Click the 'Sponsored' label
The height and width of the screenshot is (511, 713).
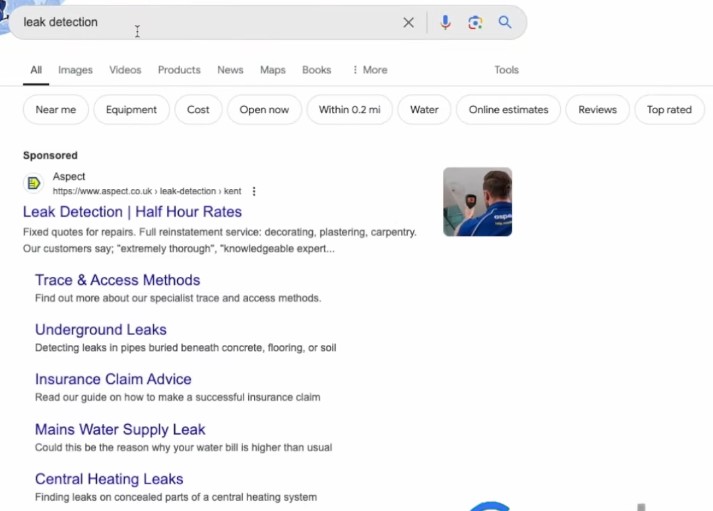(50, 155)
